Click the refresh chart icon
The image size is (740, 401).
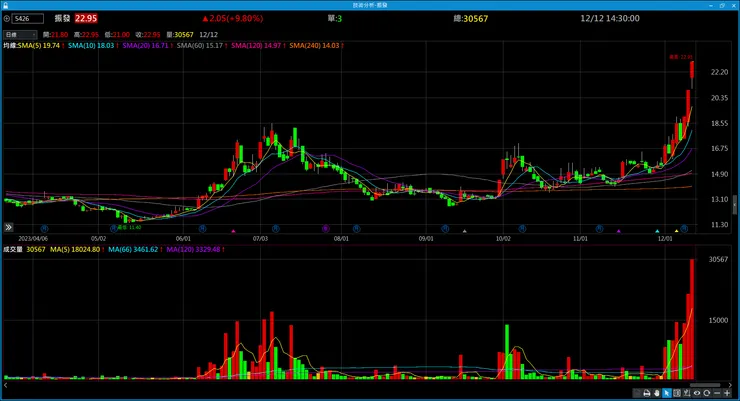(x=706, y=393)
